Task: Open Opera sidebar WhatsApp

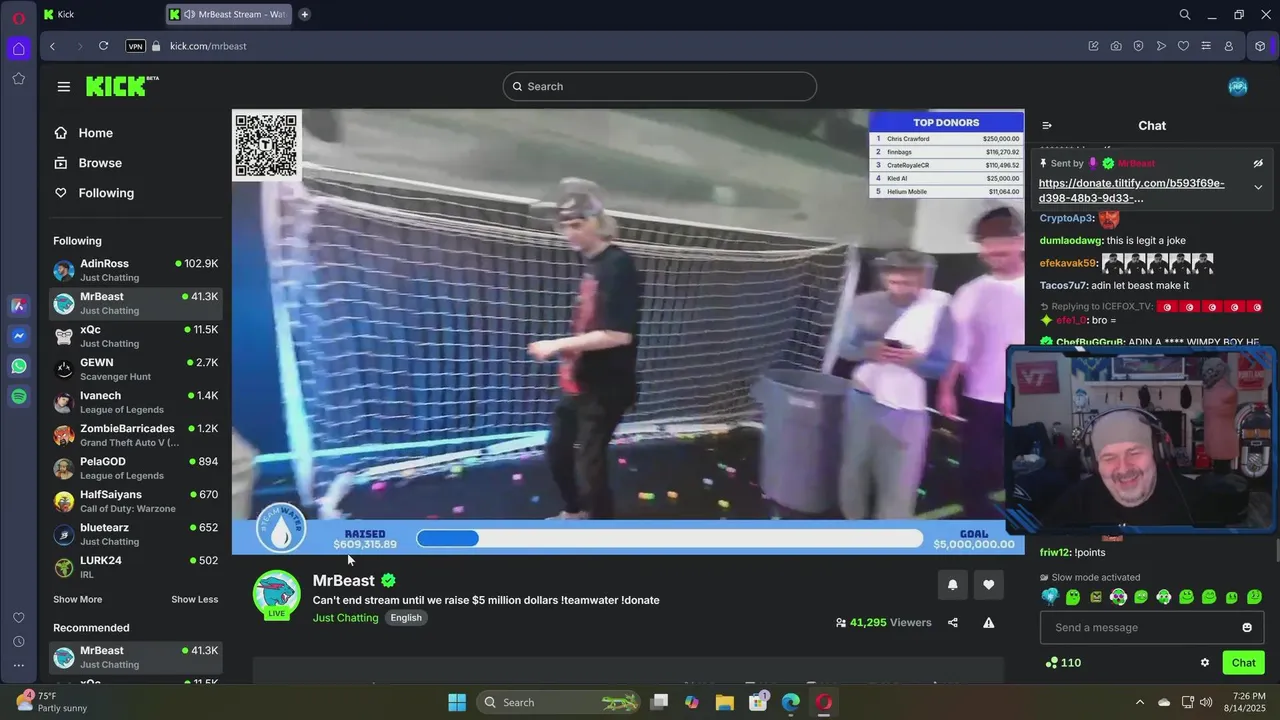Action: tap(19, 366)
